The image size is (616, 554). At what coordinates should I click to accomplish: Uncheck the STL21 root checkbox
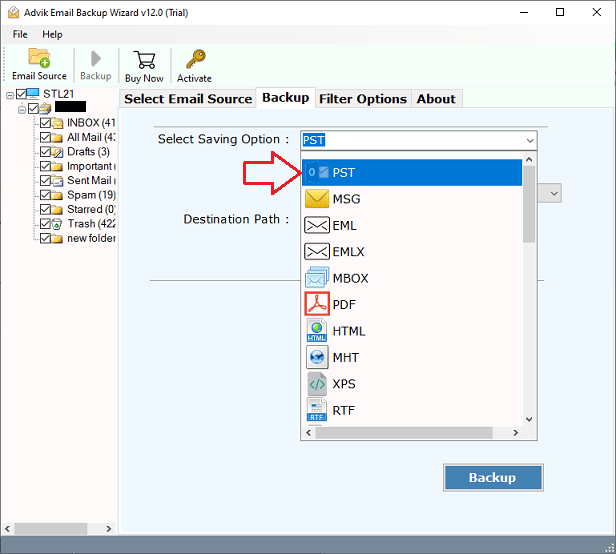tap(21, 94)
